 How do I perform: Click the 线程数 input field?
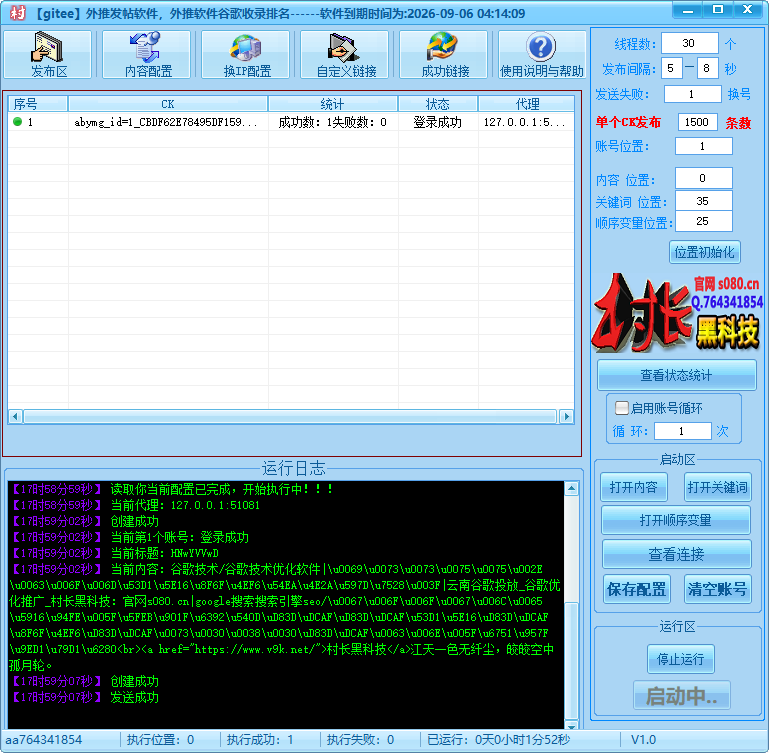pyautogui.click(x=689, y=43)
